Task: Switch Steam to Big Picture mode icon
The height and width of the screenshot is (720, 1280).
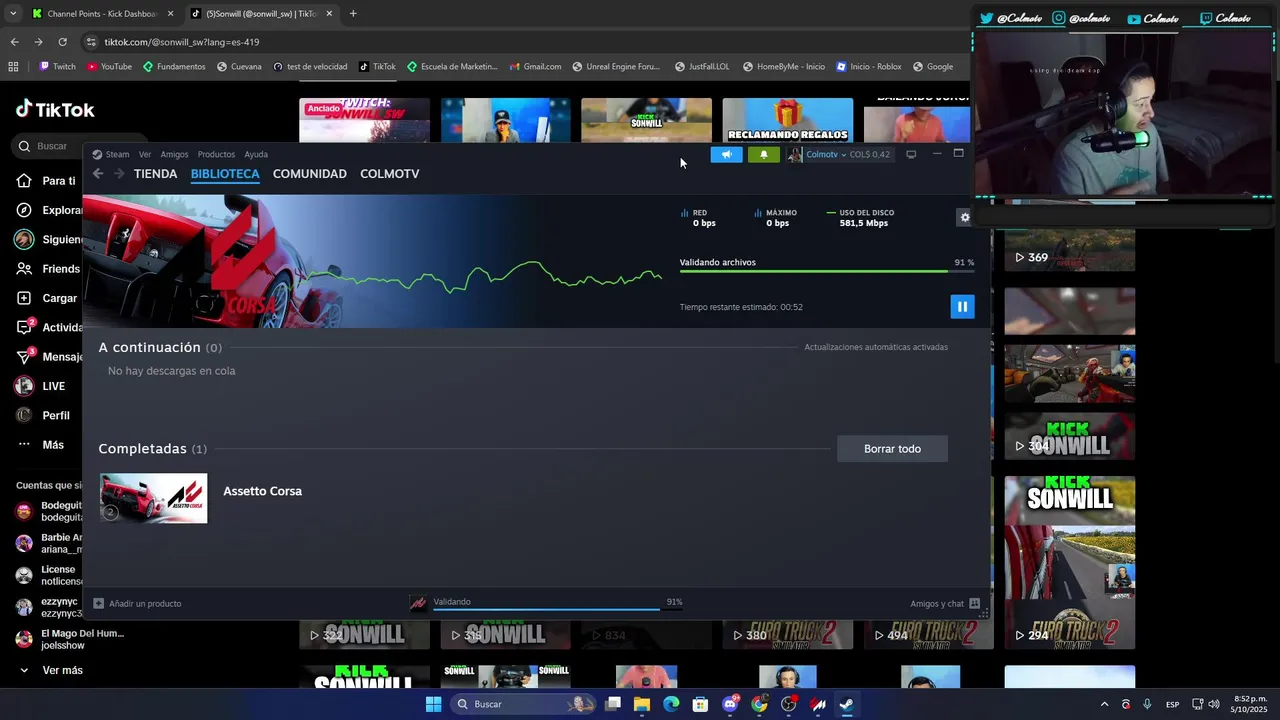Action: pyautogui.click(x=911, y=154)
